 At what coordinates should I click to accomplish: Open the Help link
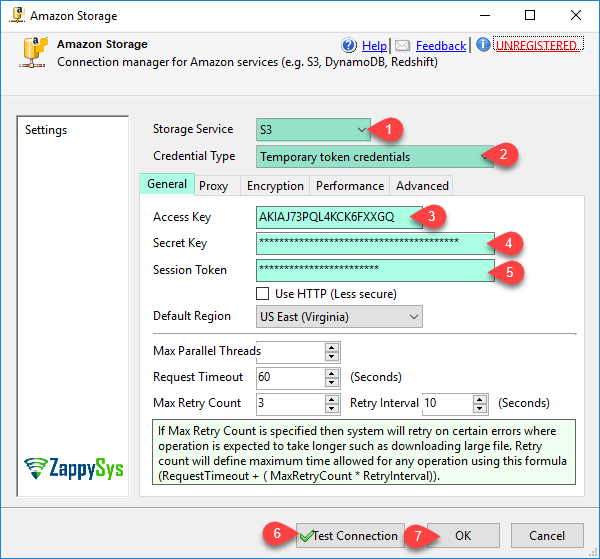pos(374,46)
